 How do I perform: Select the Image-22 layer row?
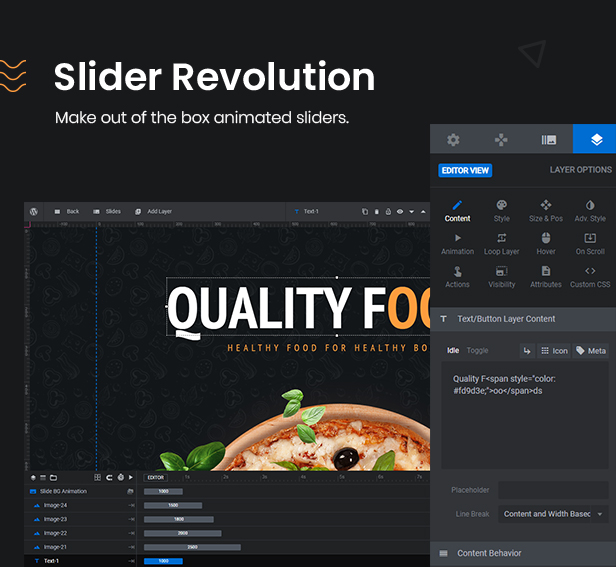[x=80, y=533]
